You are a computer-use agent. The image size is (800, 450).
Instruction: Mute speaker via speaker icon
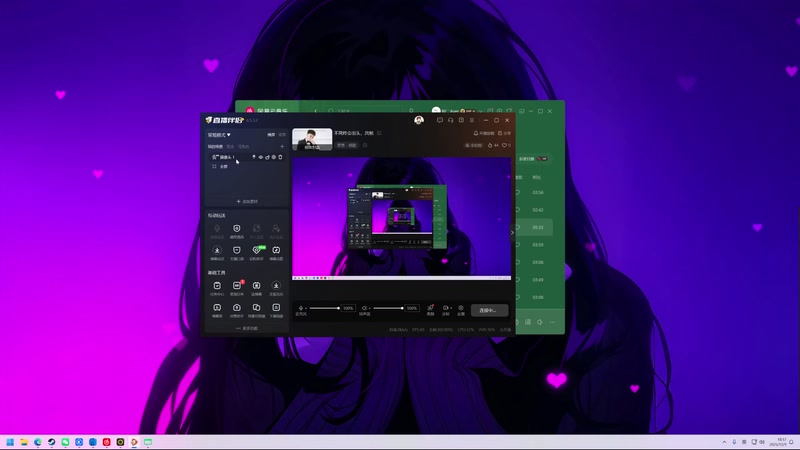coord(364,308)
